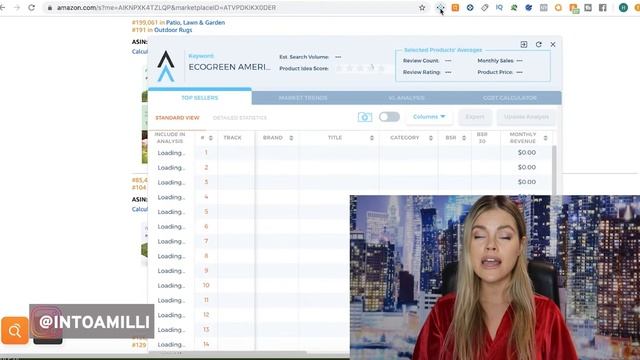Image resolution: width=640 pixels, height=360 pixels.
Task: Click the sign-out arrow icon in popup
Action: [524, 44]
